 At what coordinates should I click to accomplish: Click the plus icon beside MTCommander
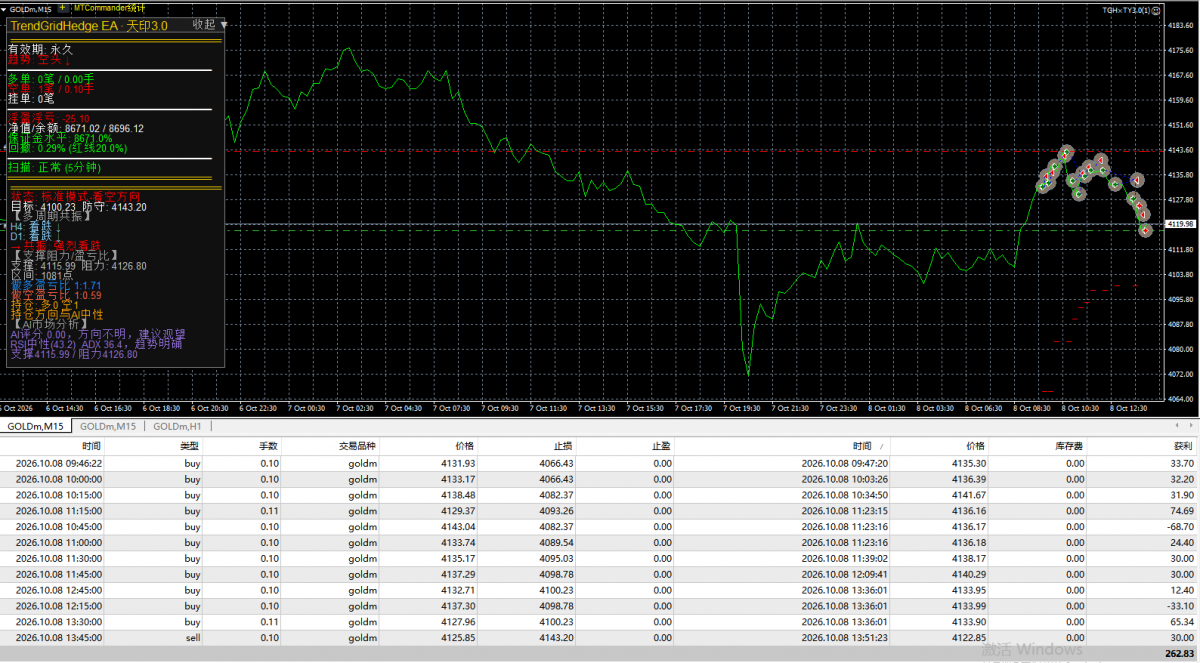pyautogui.click(x=65, y=7)
